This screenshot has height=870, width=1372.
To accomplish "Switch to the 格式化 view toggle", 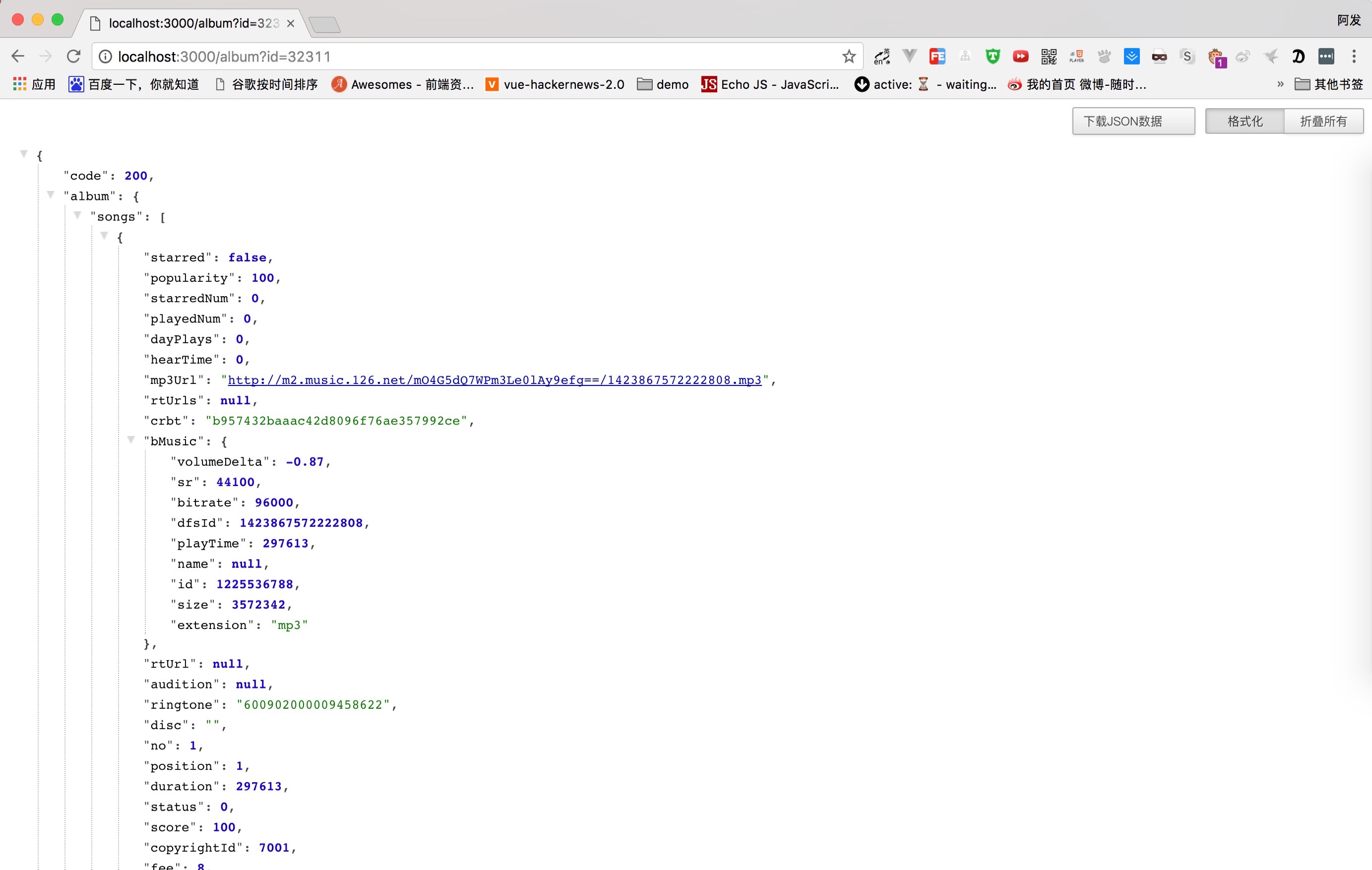I will pos(1245,122).
